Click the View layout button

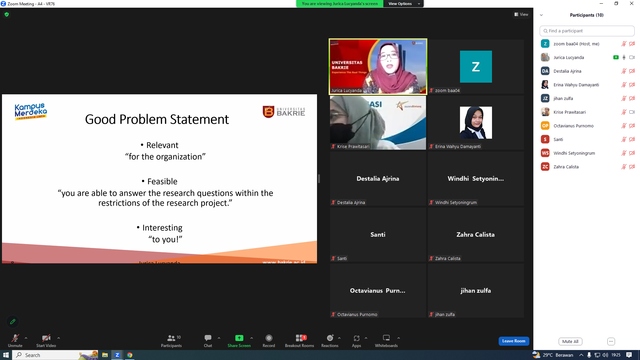(521, 14)
